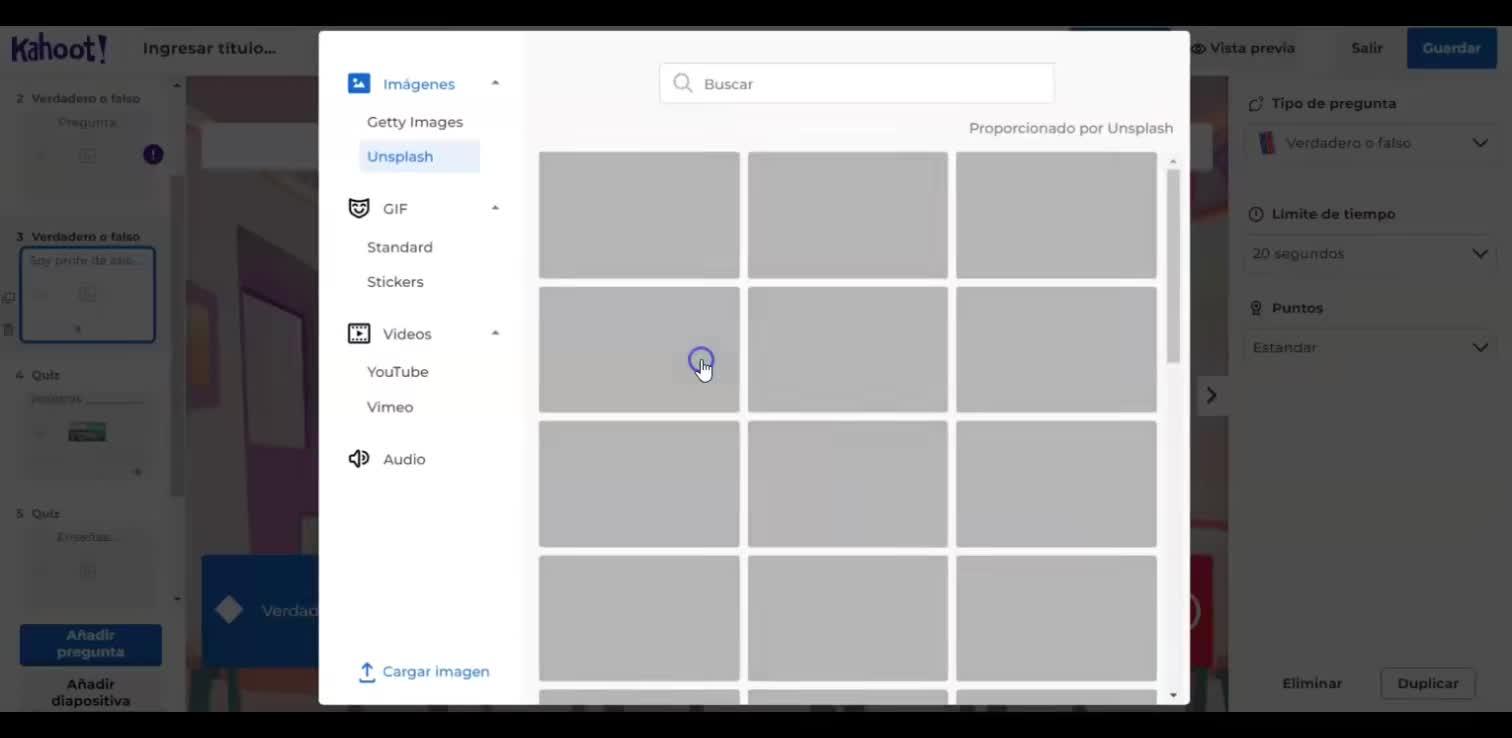Collapse the Videos section caret

[495, 333]
